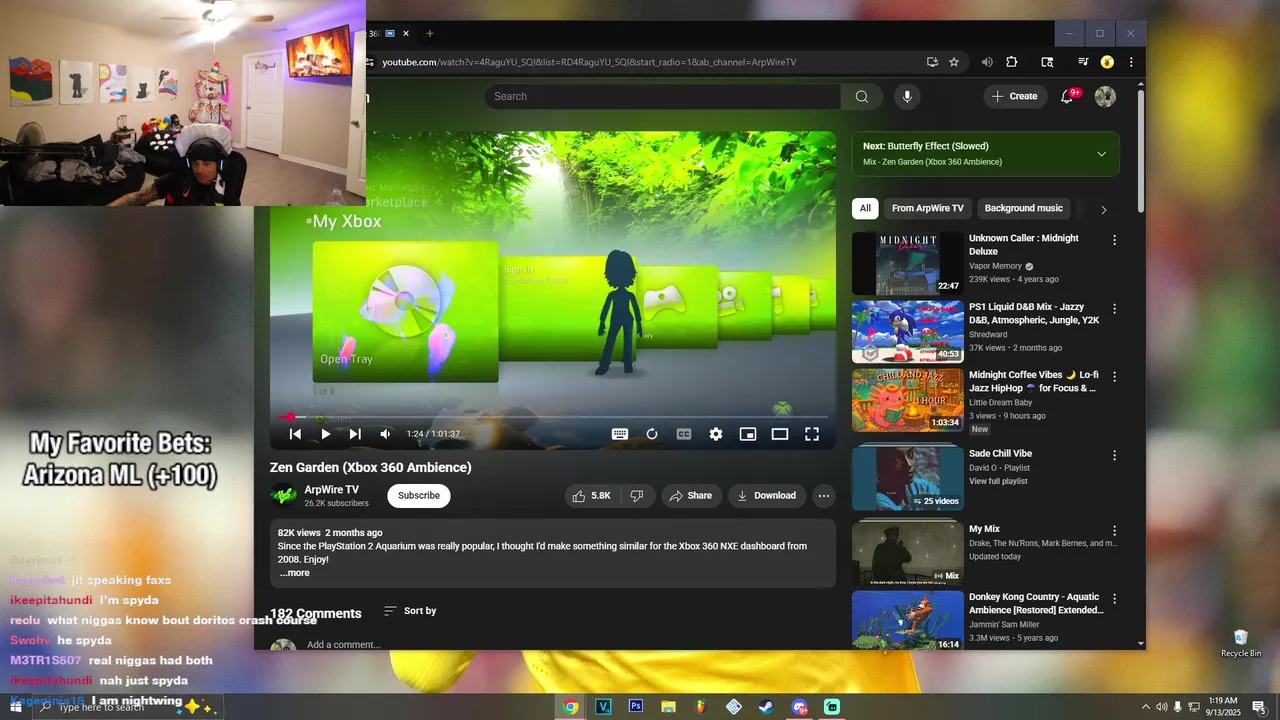
Task: Open options for PS1 Liquid D&B Mix
Action: tap(1114, 309)
